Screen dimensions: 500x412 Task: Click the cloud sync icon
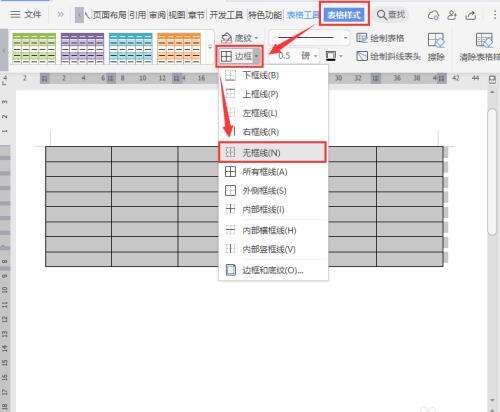coord(433,15)
